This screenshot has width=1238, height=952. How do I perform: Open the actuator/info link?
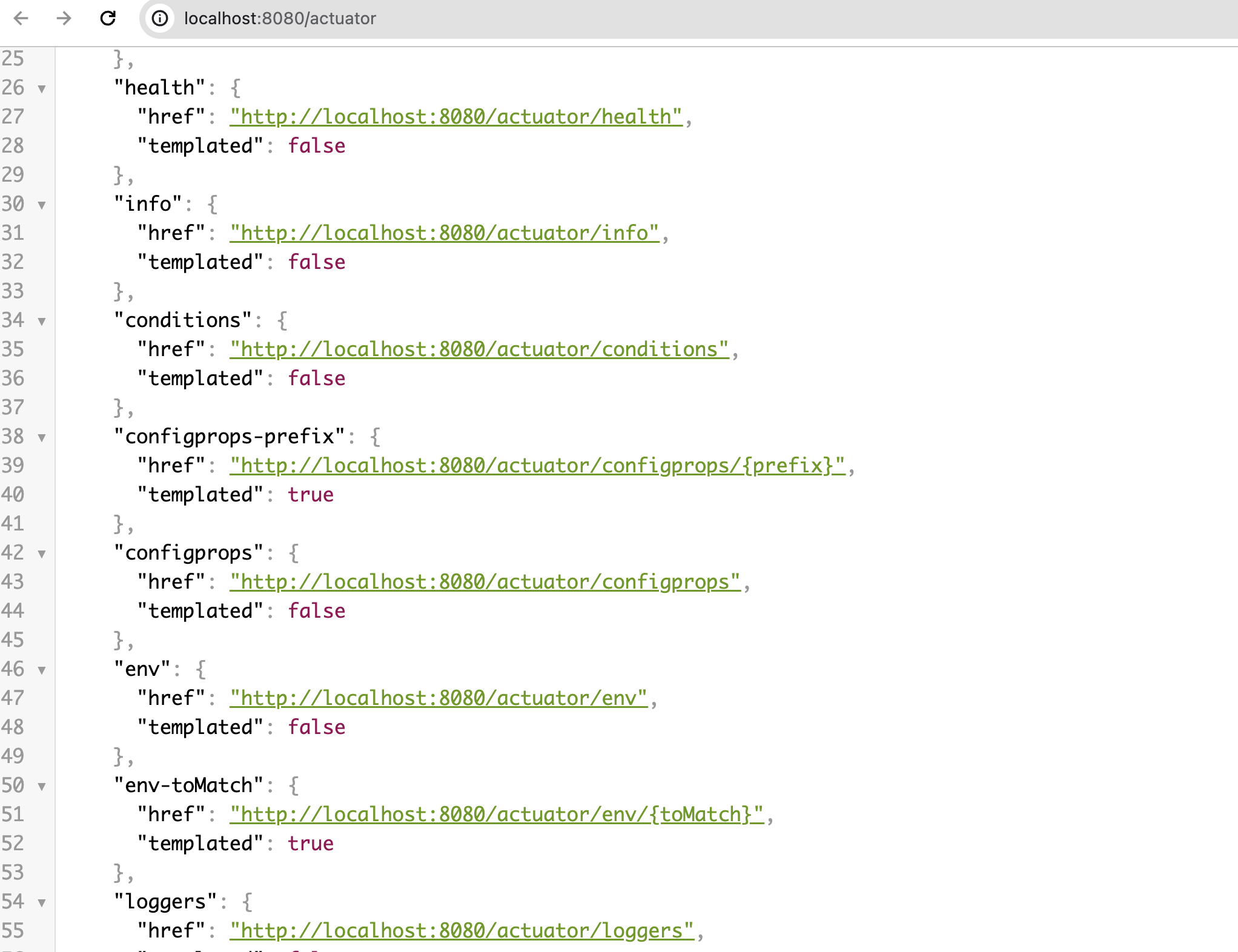tap(444, 233)
